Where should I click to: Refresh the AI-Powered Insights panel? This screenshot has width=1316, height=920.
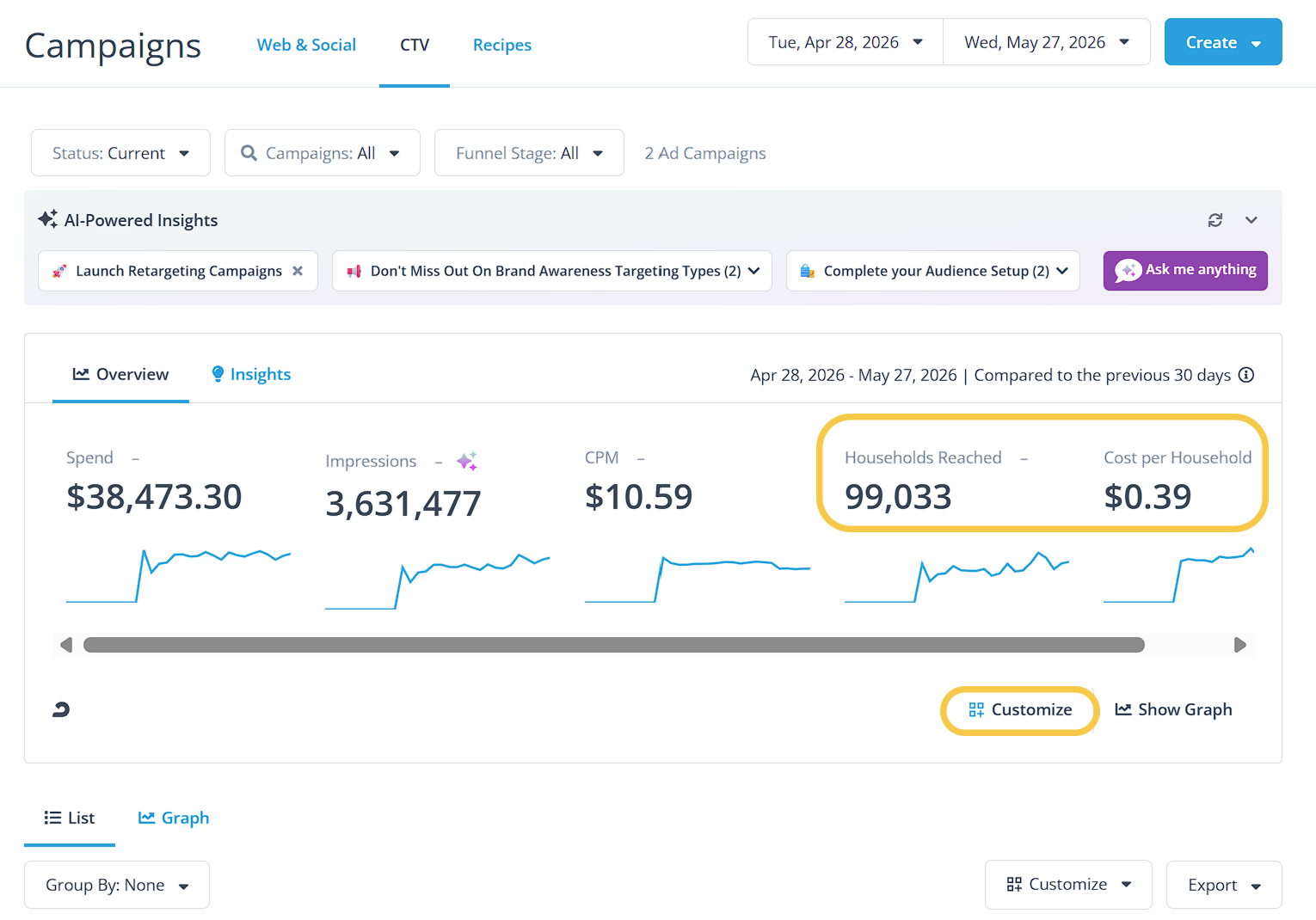[x=1215, y=220]
